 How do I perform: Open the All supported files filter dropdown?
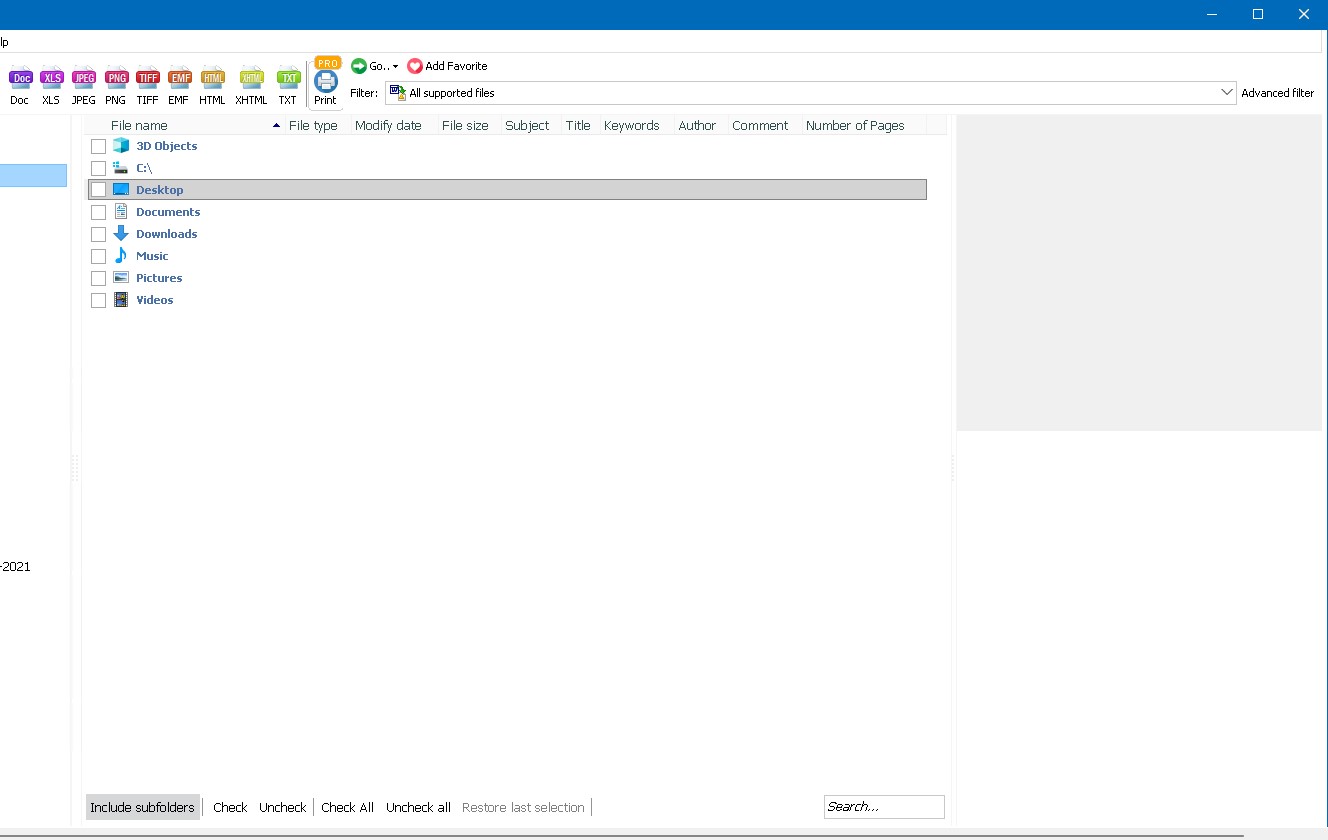pos(811,93)
